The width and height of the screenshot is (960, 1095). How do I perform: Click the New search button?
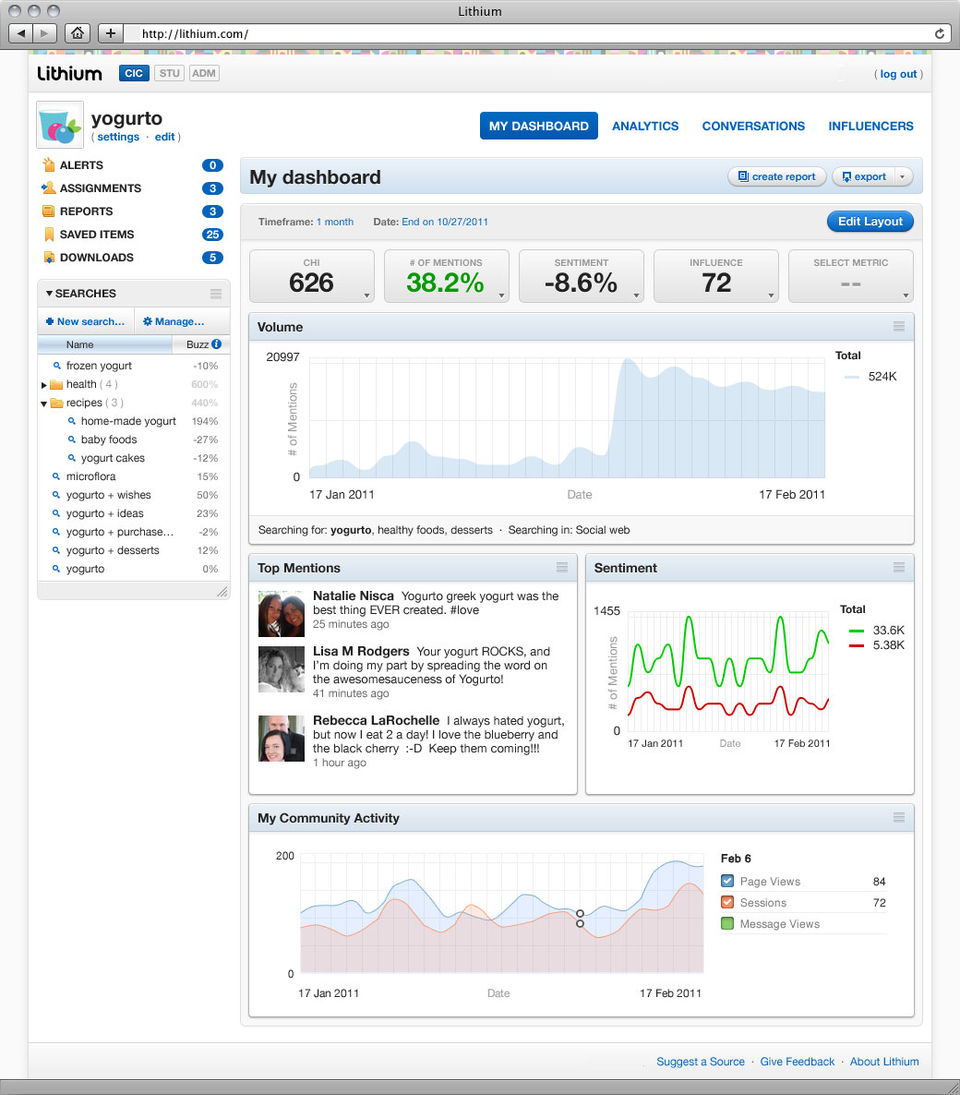point(85,321)
